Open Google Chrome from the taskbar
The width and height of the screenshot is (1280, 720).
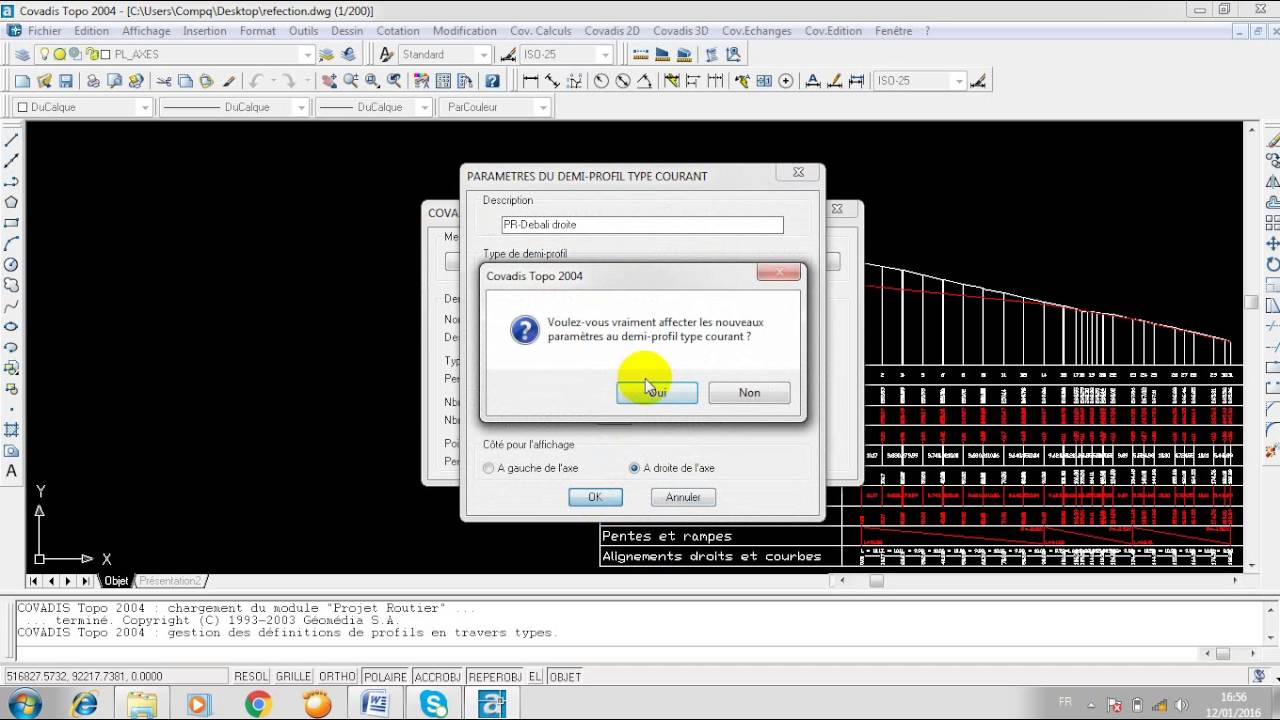pos(258,705)
